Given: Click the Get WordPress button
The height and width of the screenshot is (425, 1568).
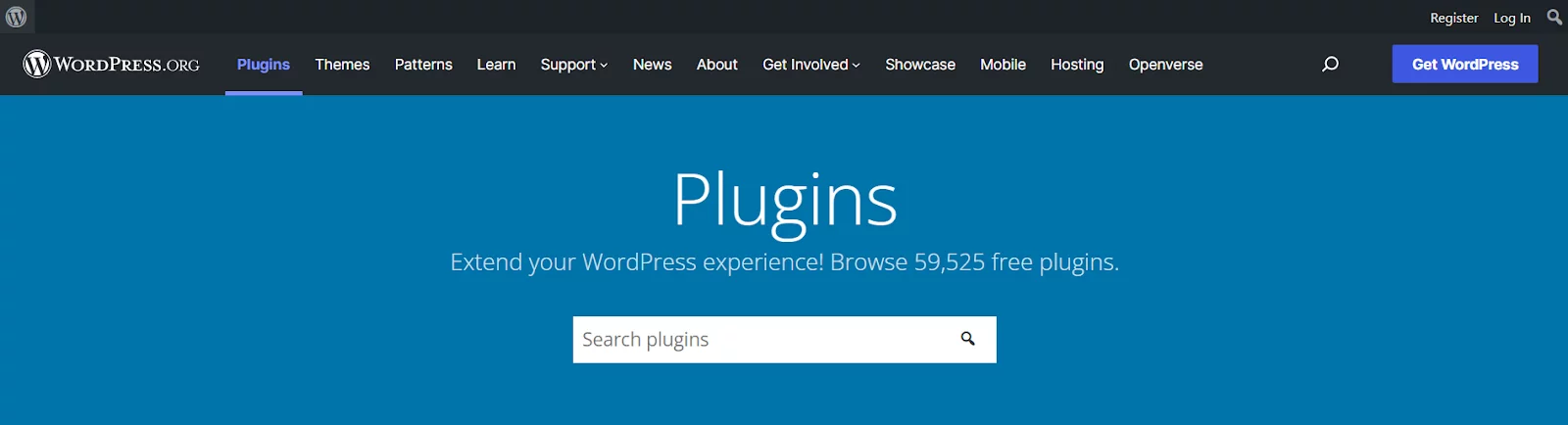Looking at the screenshot, I should tap(1465, 65).
